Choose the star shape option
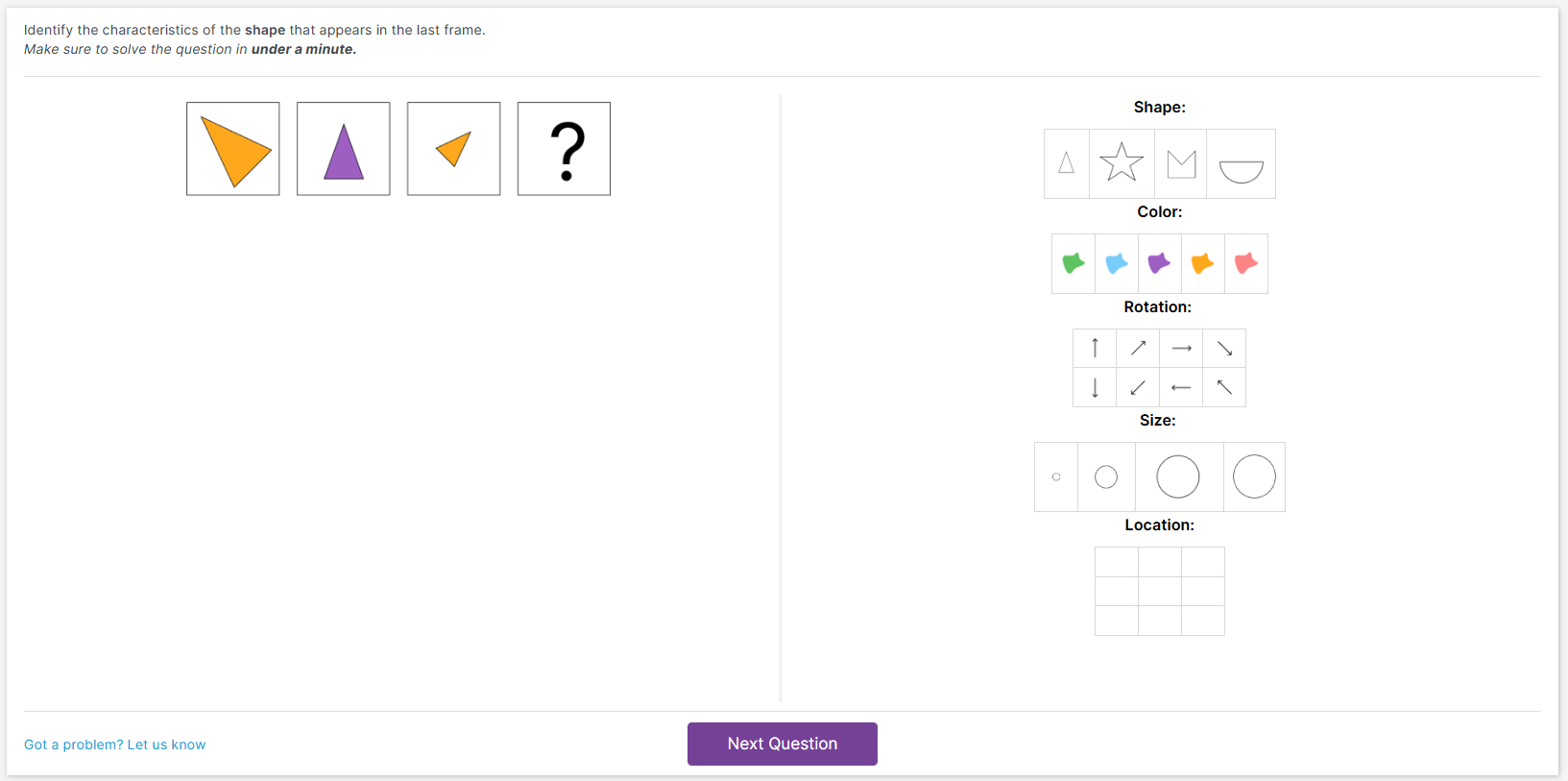Viewport: 1568px width, 781px height. click(1122, 164)
